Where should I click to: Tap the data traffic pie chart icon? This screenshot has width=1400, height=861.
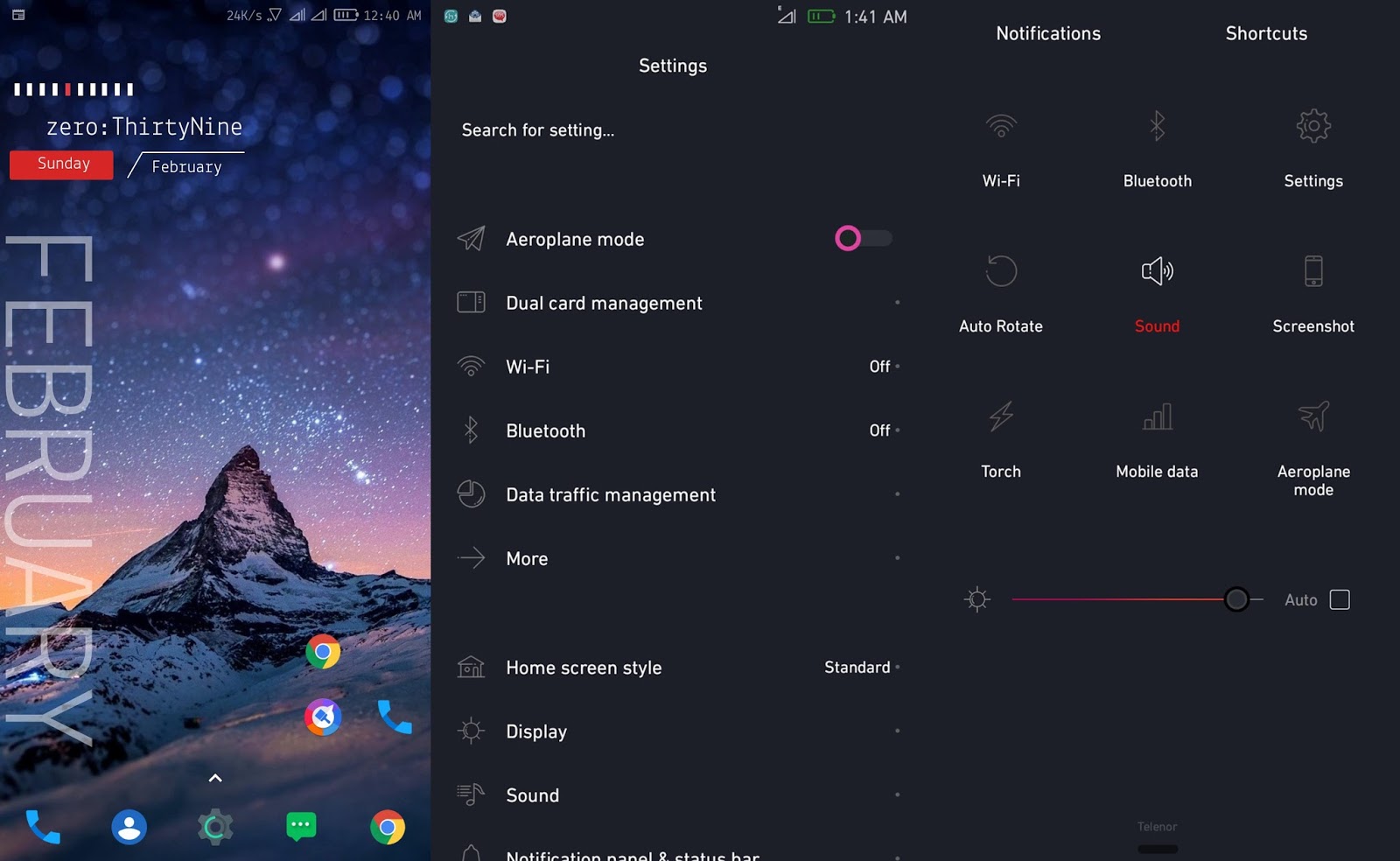point(471,493)
